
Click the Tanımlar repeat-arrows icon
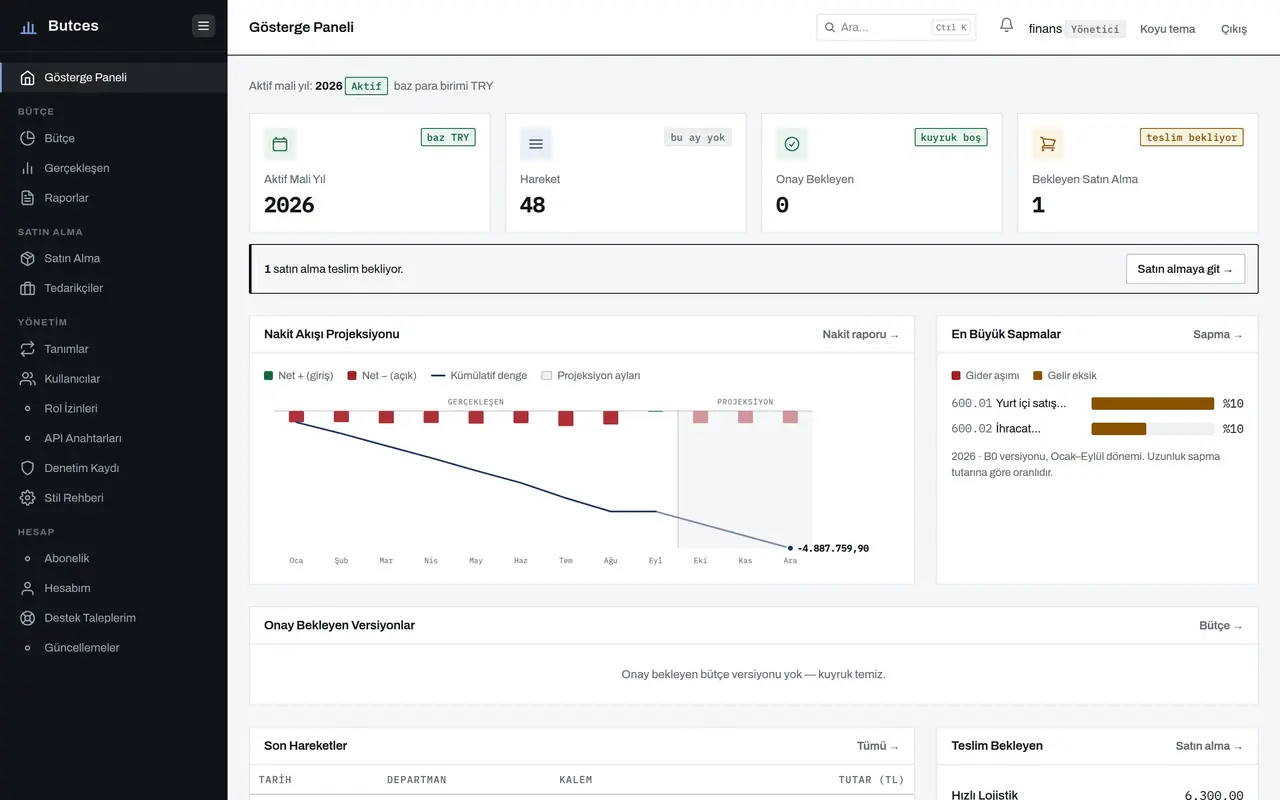[28, 349]
